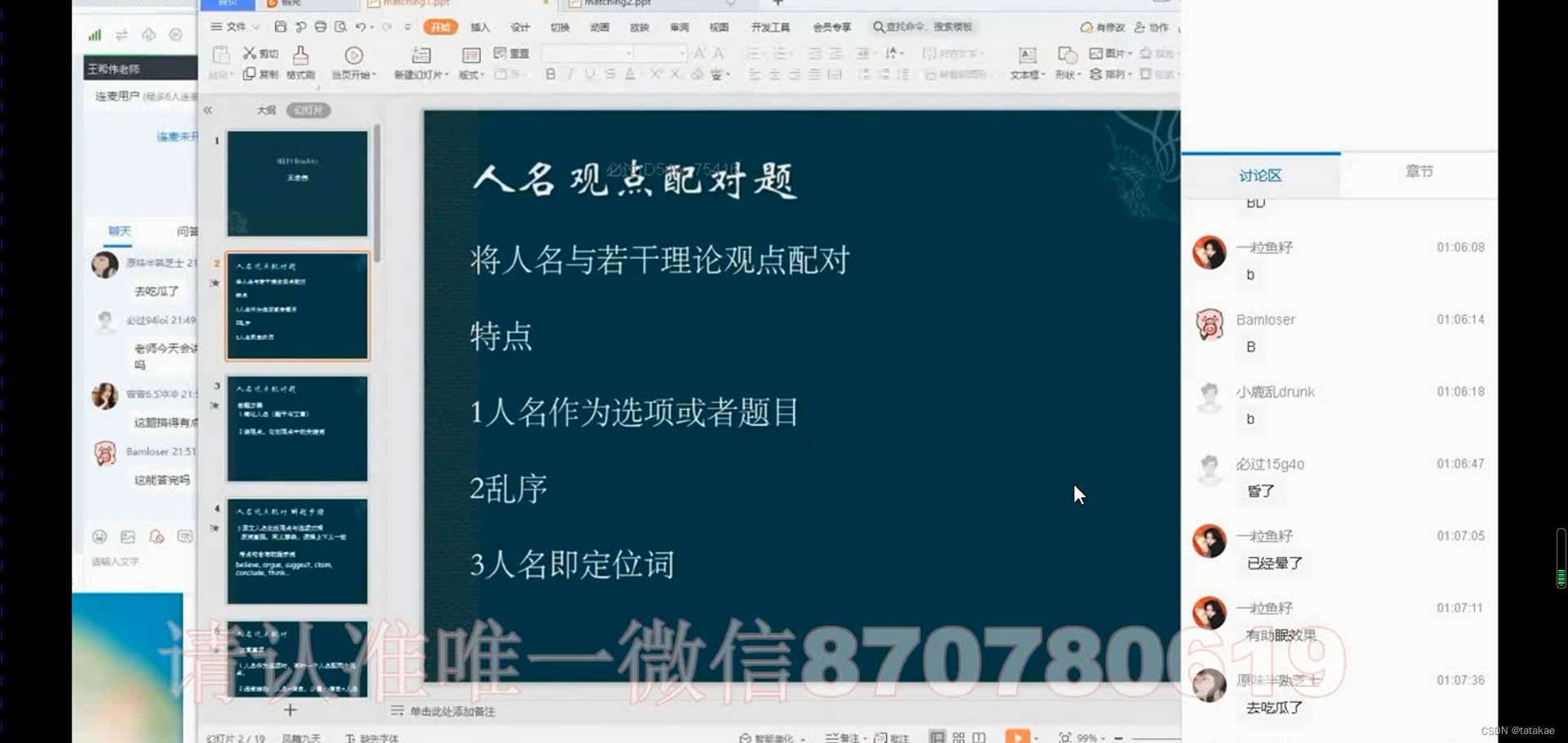
Task: Open the File (文件) menu
Action: pos(235,27)
